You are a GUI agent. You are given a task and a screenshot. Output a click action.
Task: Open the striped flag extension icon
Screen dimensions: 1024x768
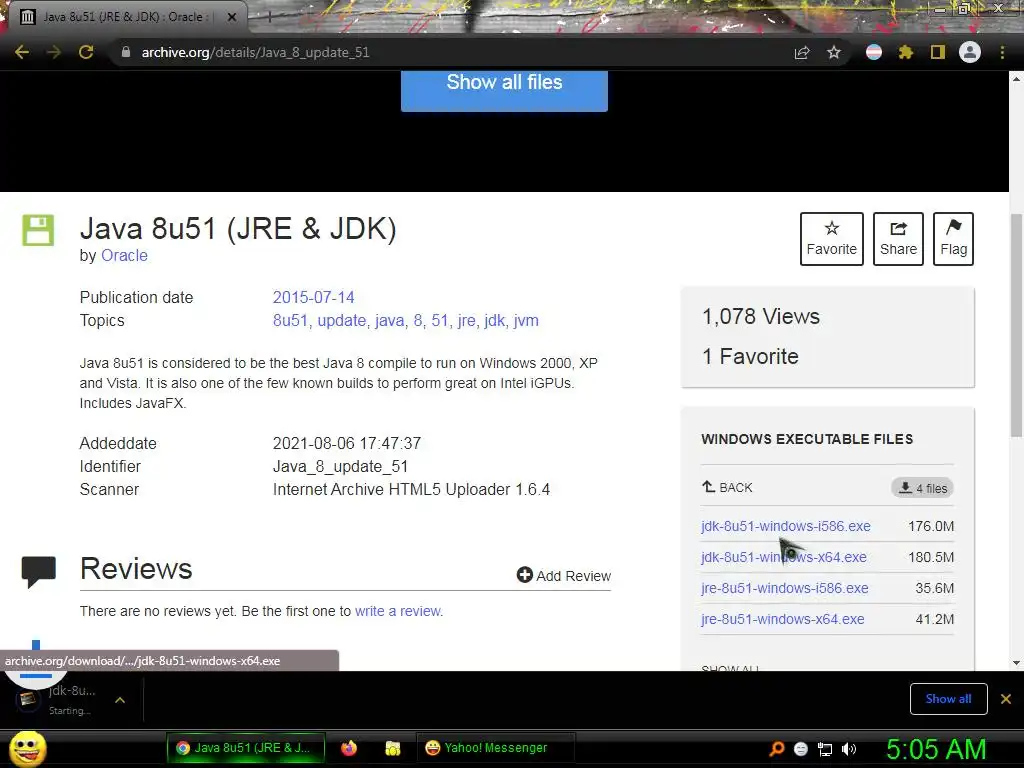pyautogui.click(x=874, y=52)
